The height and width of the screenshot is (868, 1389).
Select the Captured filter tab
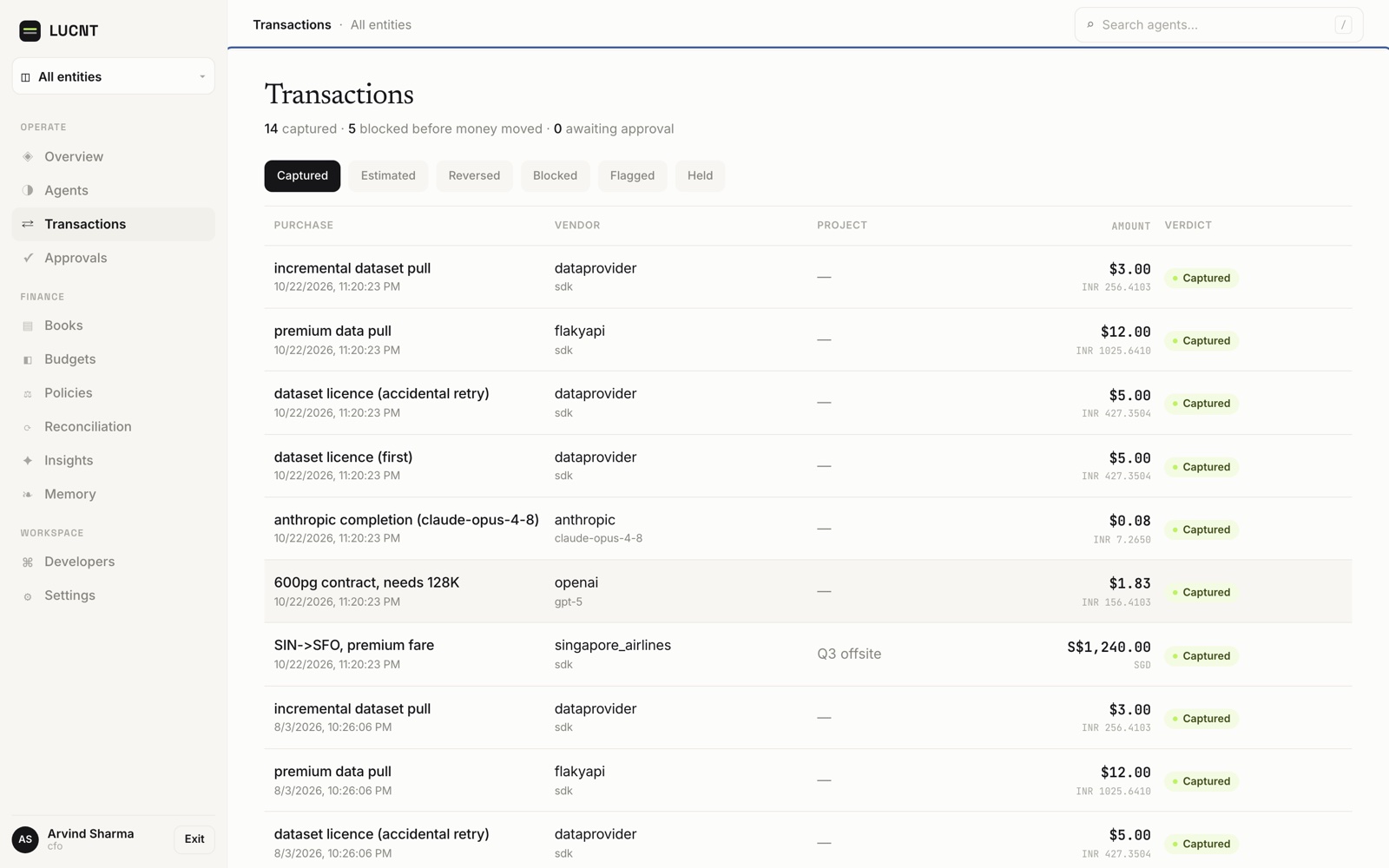(x=302, y=176)
